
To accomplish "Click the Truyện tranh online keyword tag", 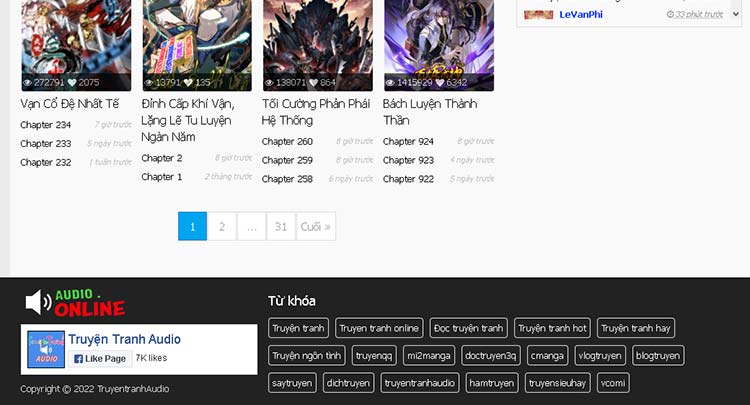I will tap(379, 328).
